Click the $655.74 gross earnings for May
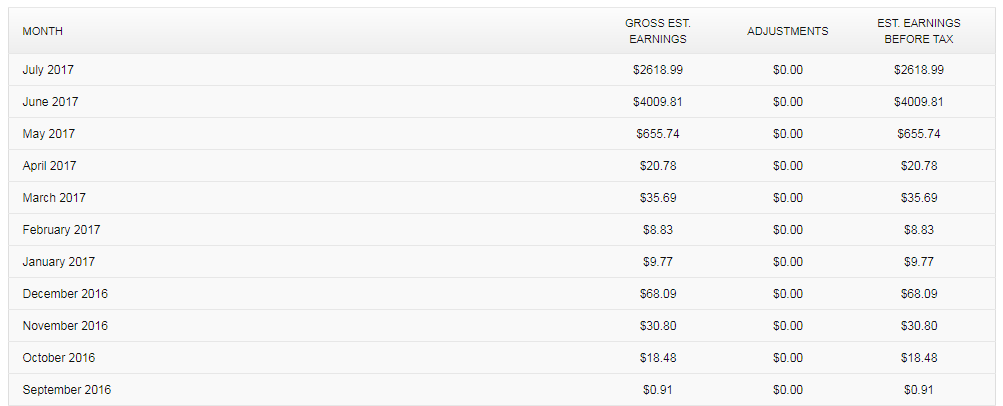 (658, 134)
